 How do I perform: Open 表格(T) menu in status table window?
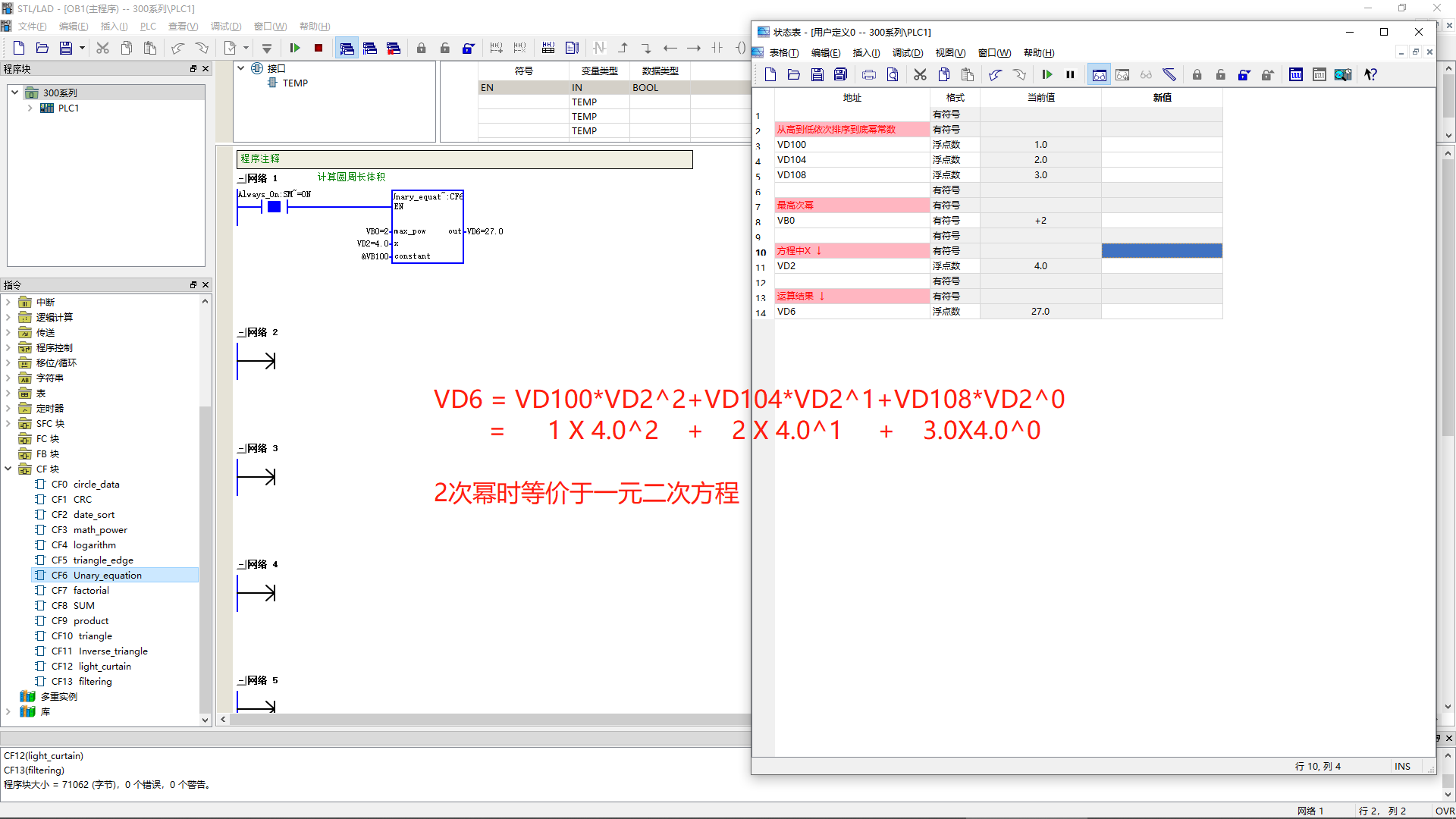pyautogui.click(x=783, y=53)
